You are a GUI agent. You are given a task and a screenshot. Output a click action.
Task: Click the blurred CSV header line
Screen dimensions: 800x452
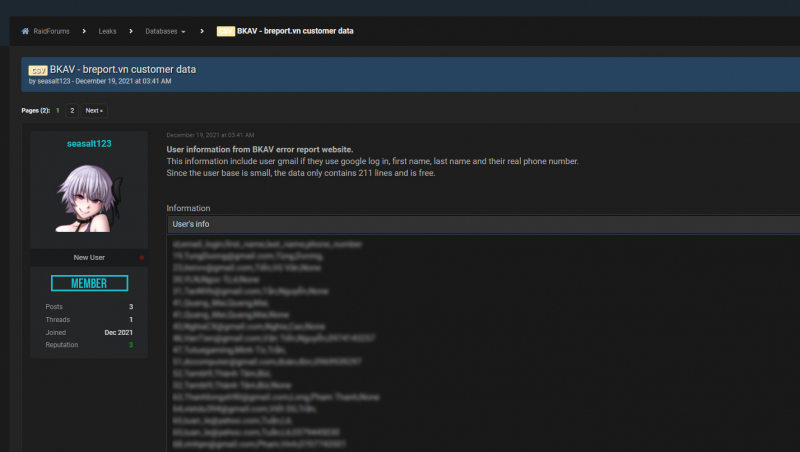click(267, 244)
